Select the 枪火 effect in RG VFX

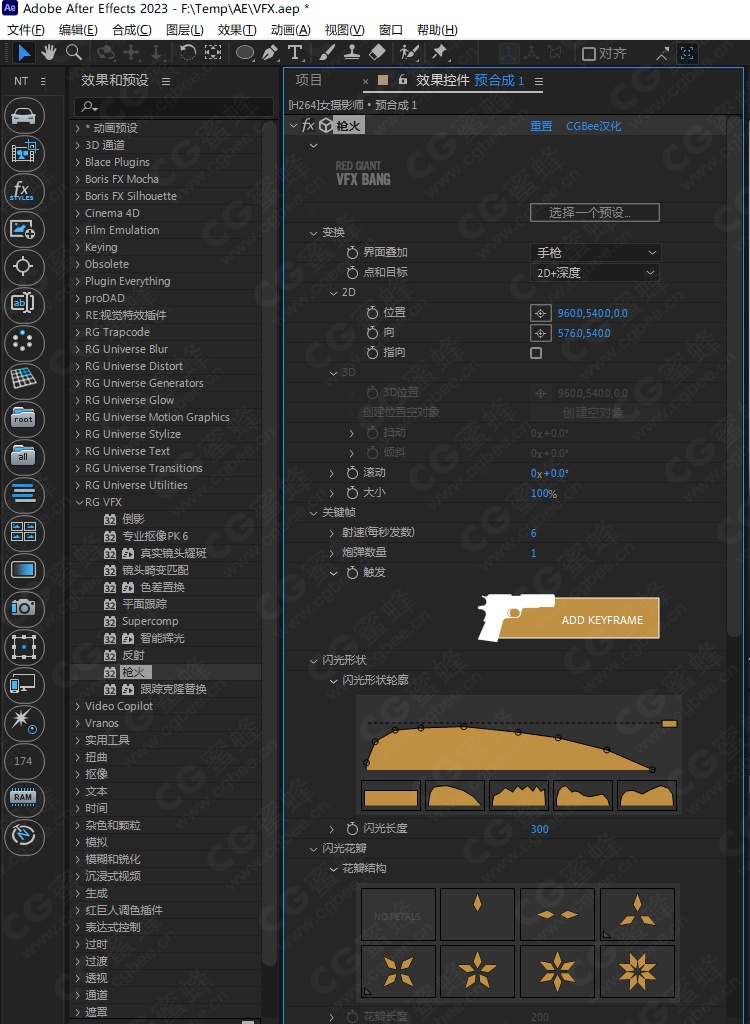tap(137, 672)
